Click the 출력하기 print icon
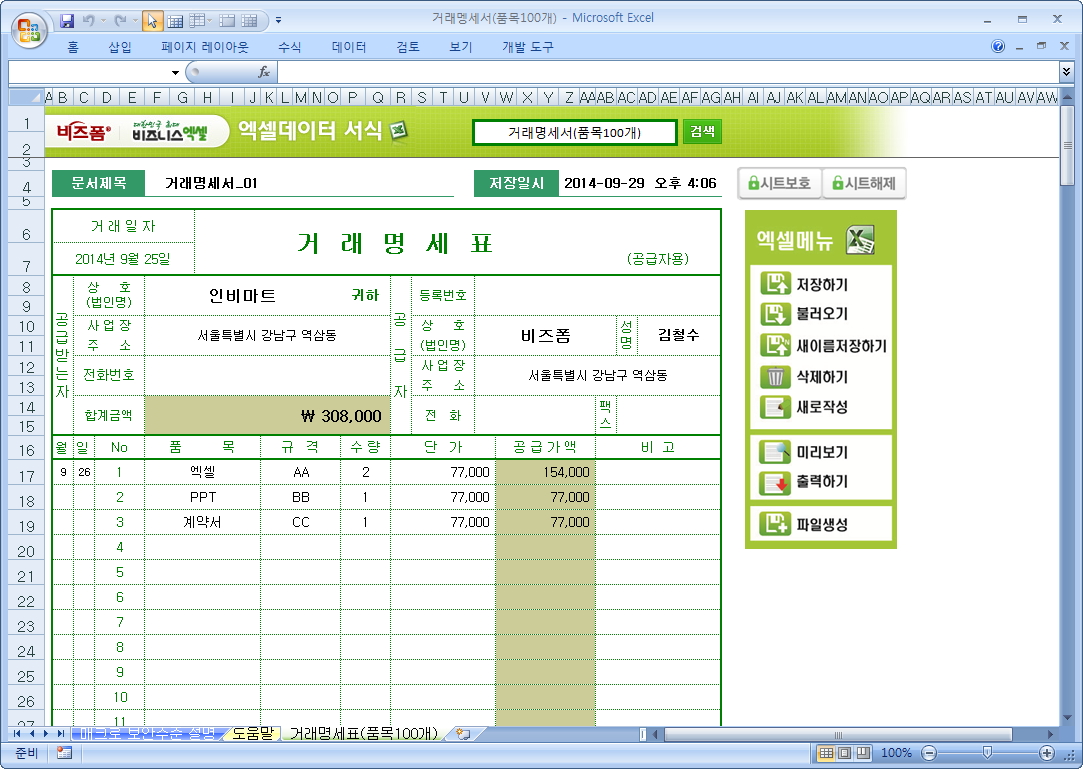 pos(775,482)
